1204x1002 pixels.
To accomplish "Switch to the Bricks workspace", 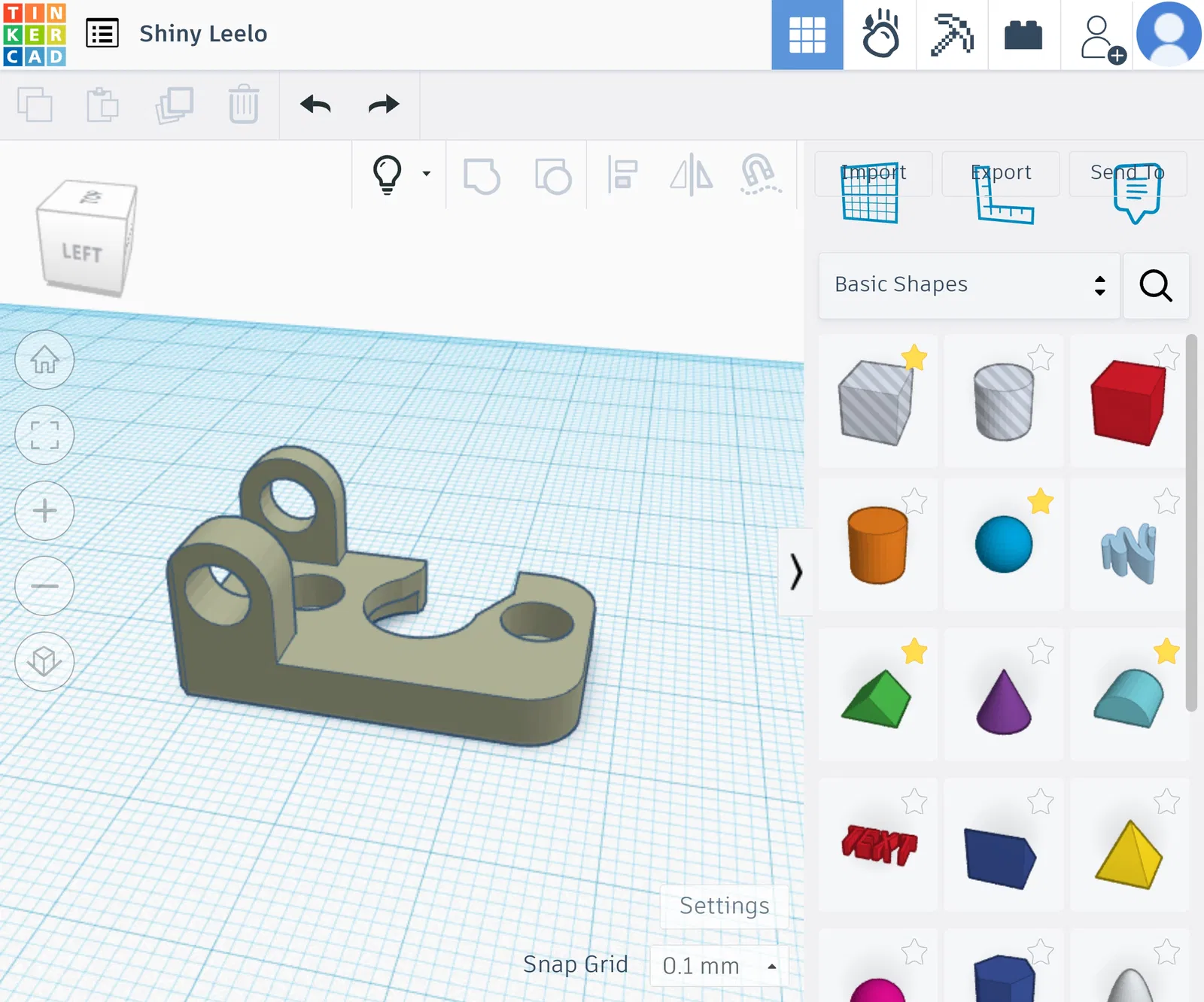I will pyautogui.click(x=1023, y=35).
